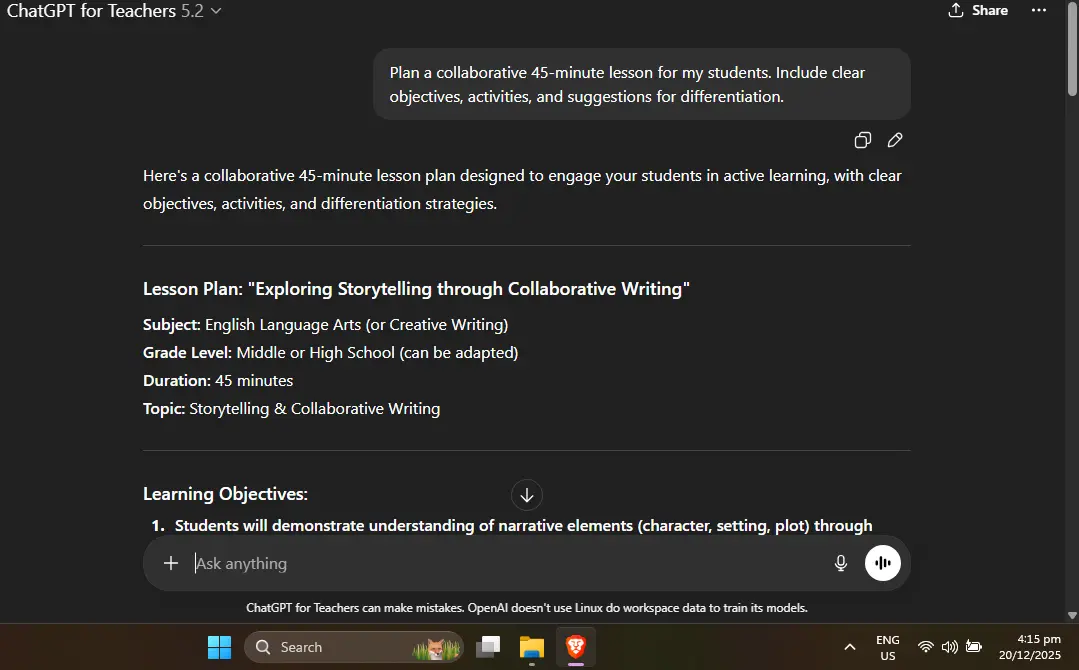Check battery status icon
1079x670 pixels.
tap(973, 647)
